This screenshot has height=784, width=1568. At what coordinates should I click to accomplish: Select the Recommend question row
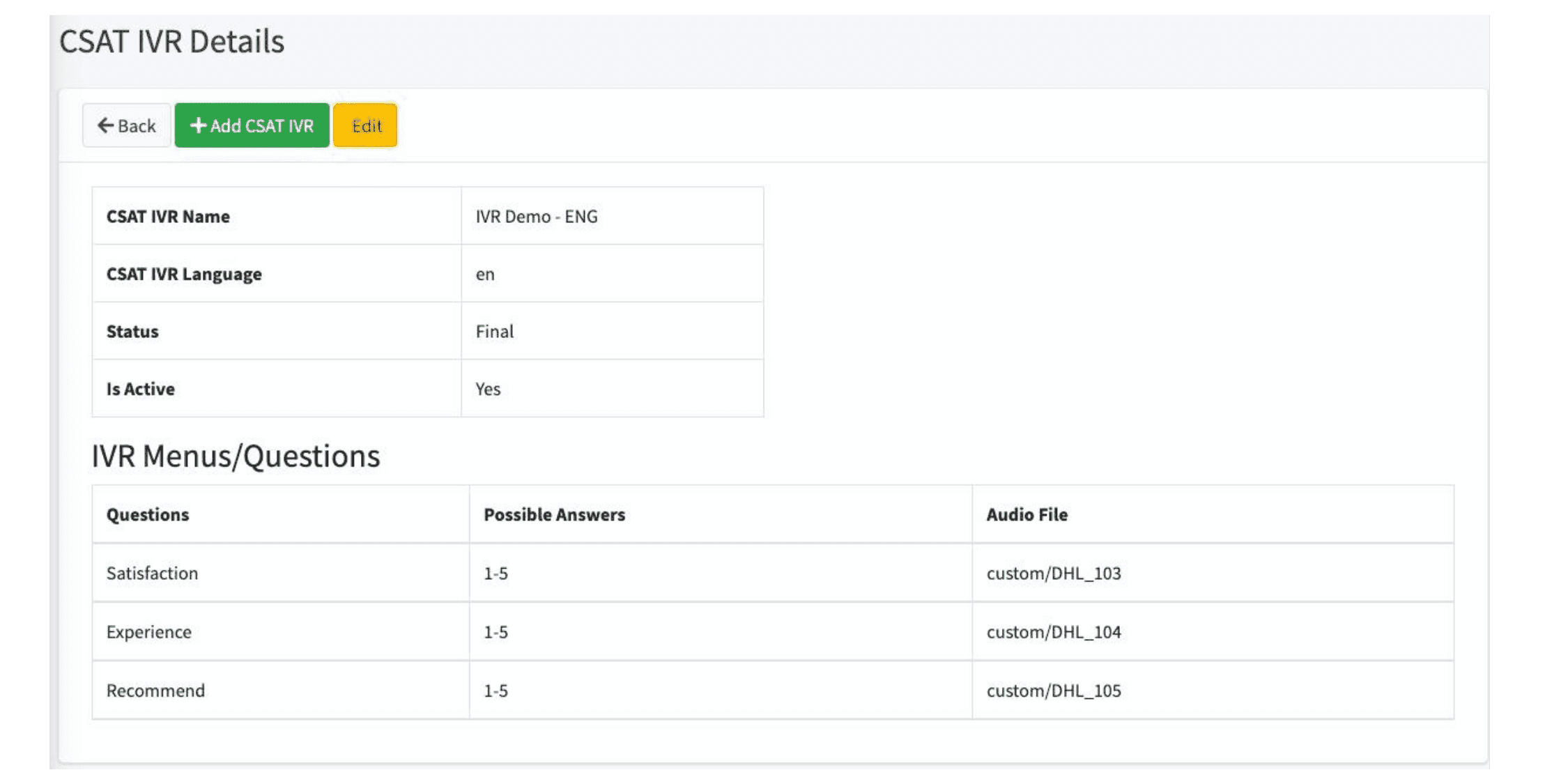[155, 691]
